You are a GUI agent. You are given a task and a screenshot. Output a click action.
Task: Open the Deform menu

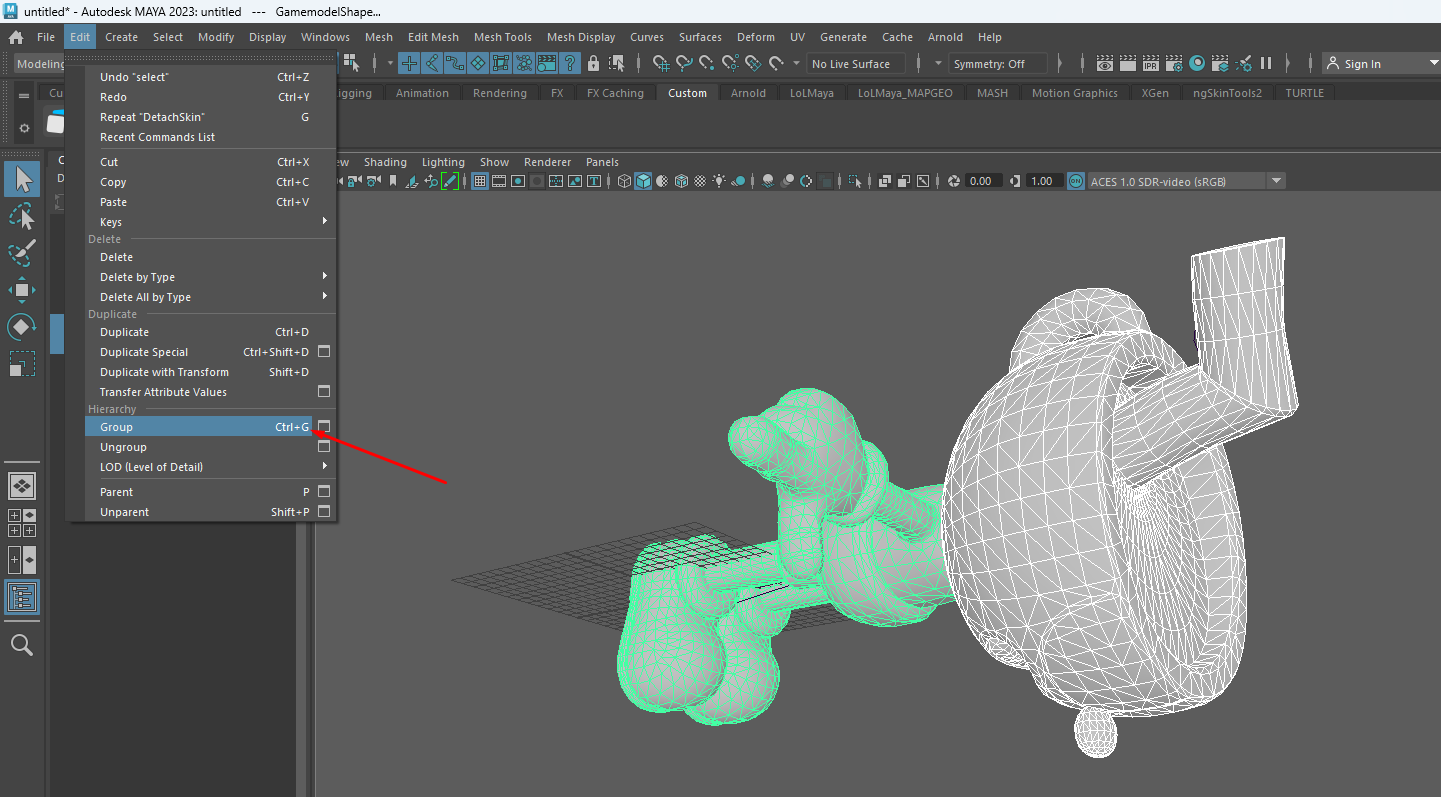756,37
